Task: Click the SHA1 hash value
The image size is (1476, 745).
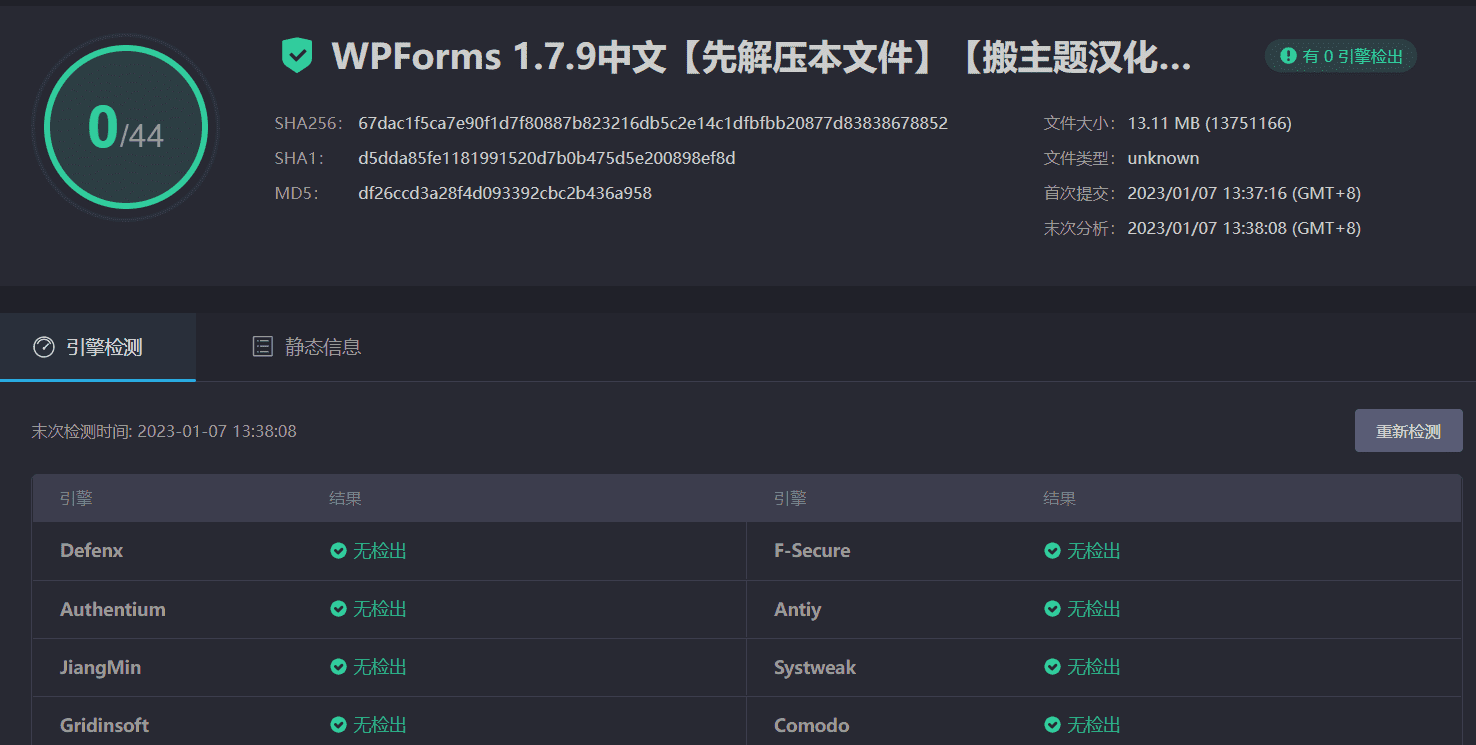Action: (x=547, y=158)
